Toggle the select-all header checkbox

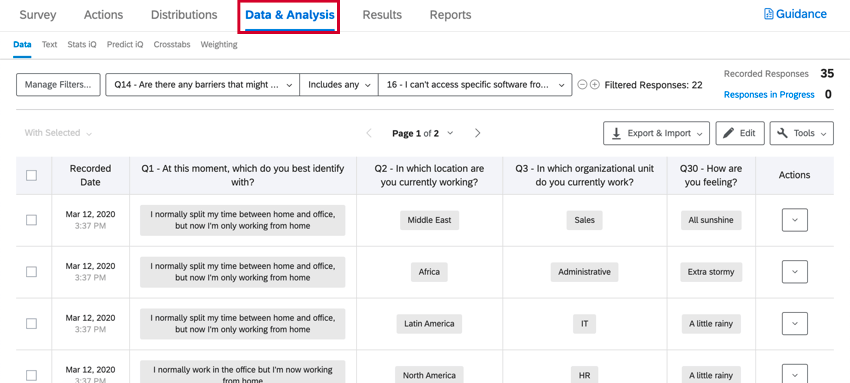(x=31, y=175)
